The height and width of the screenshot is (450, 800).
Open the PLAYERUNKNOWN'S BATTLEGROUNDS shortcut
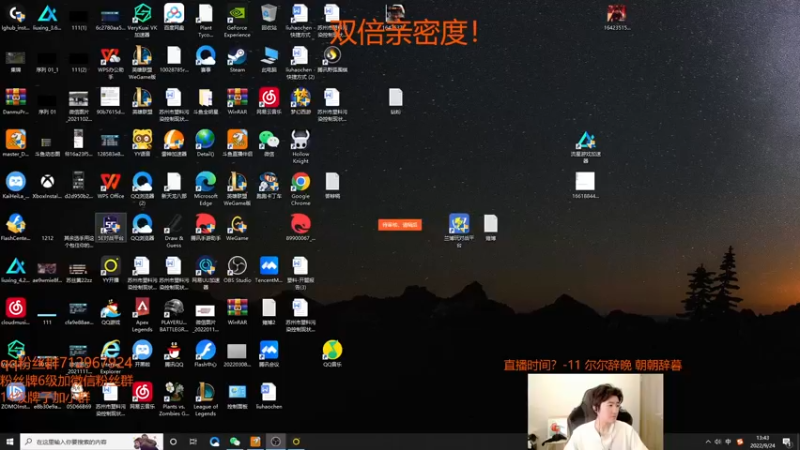(x=173, y=315)
